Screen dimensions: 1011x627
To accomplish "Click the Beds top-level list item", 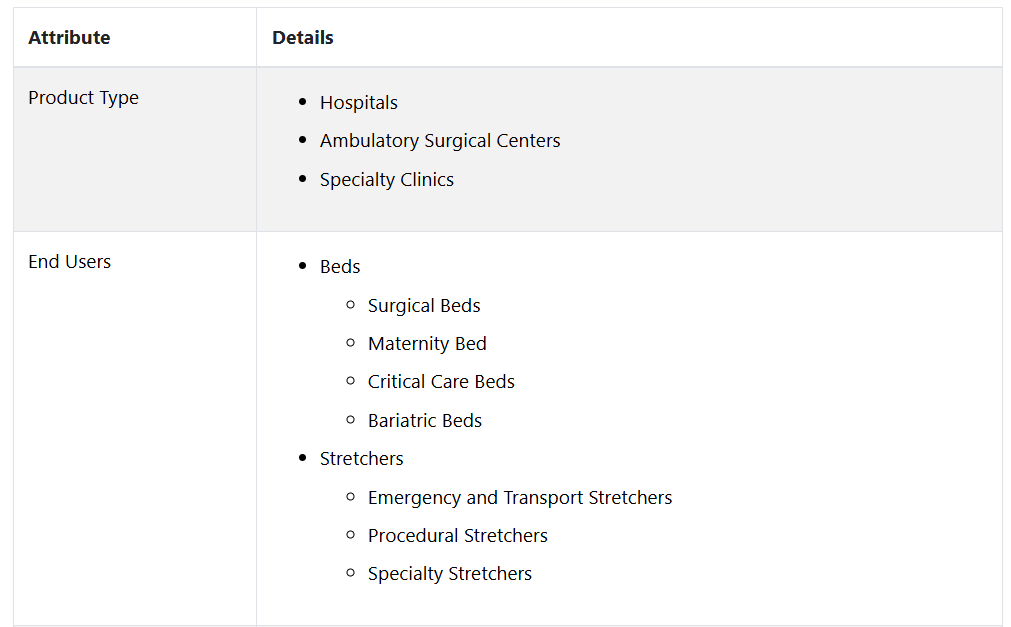I will 340,267.
